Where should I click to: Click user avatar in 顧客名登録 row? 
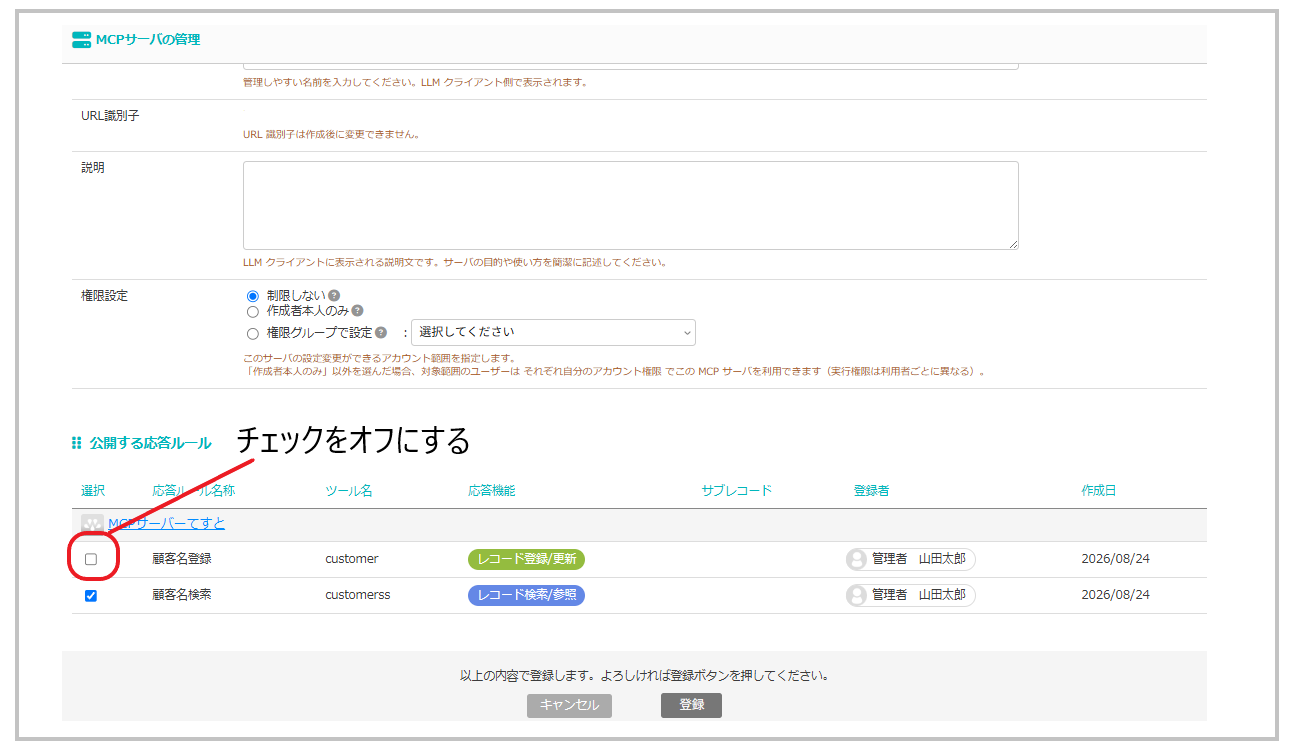pos(857,560)
